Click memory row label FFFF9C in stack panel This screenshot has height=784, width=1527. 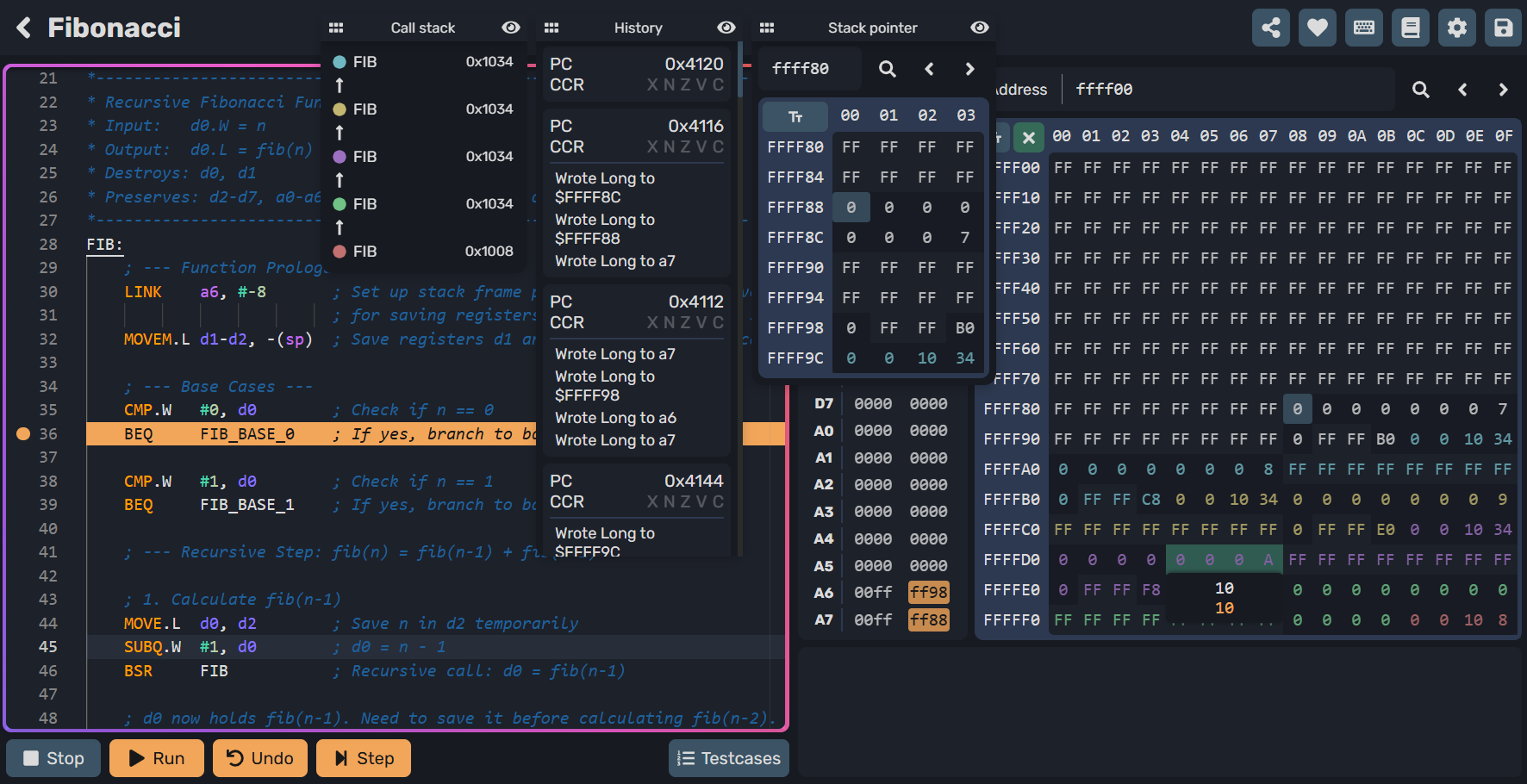click(x=795, y=358)
